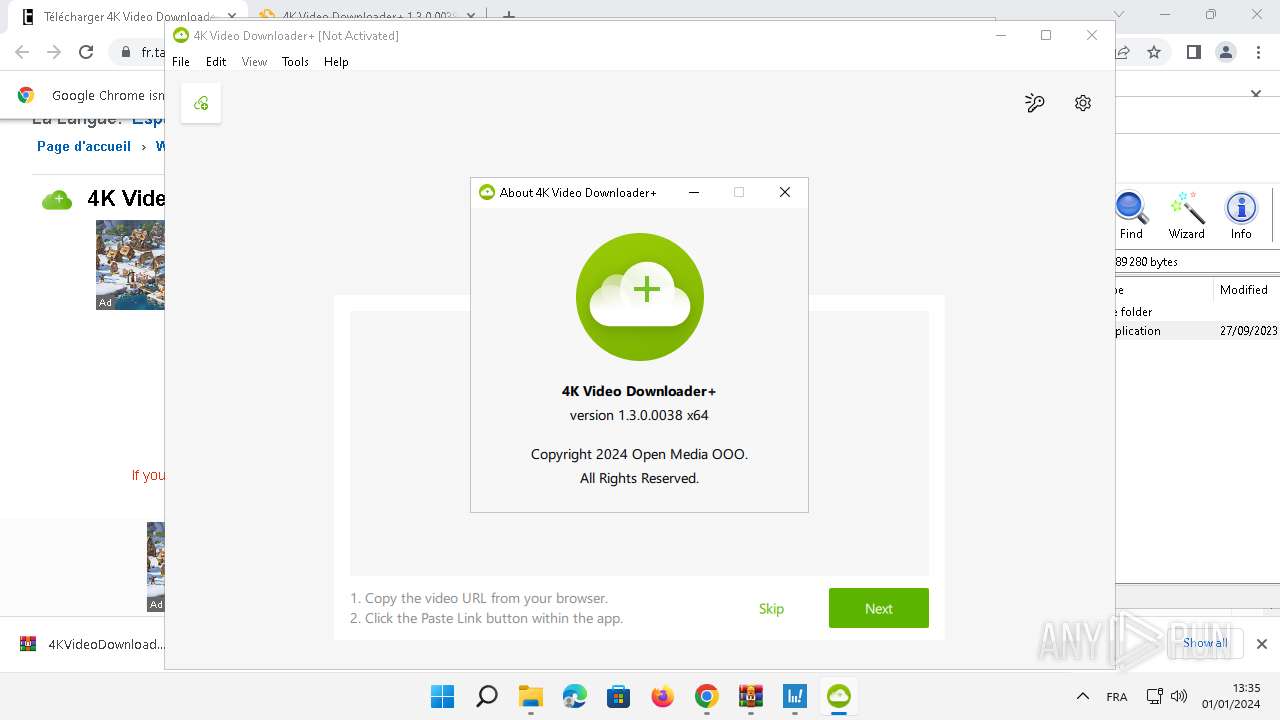
Task: Go back in Chrome
Action: click(x=22, y=52)
